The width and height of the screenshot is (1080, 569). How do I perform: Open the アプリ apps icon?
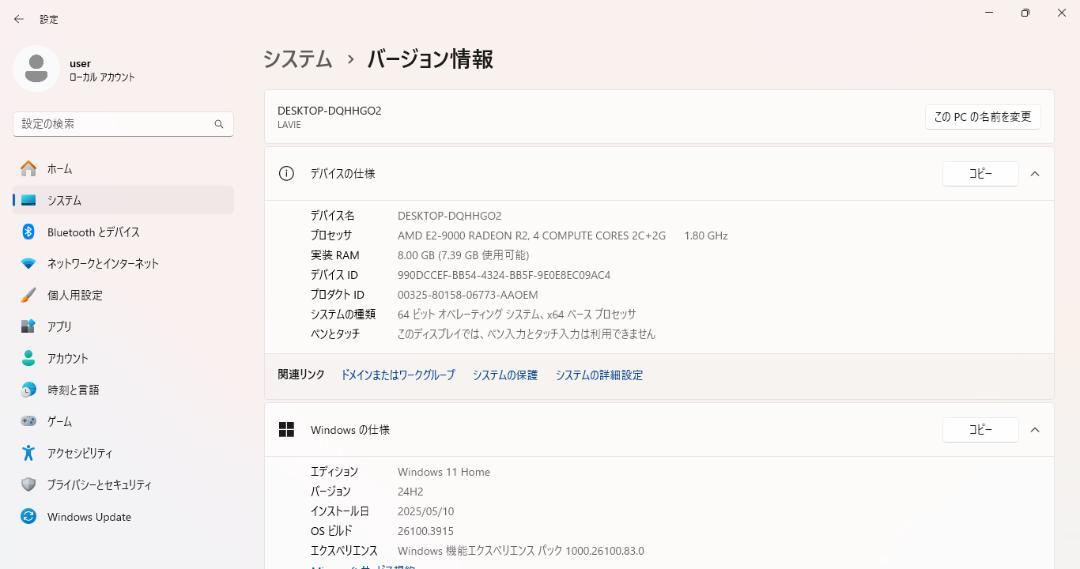28,326
